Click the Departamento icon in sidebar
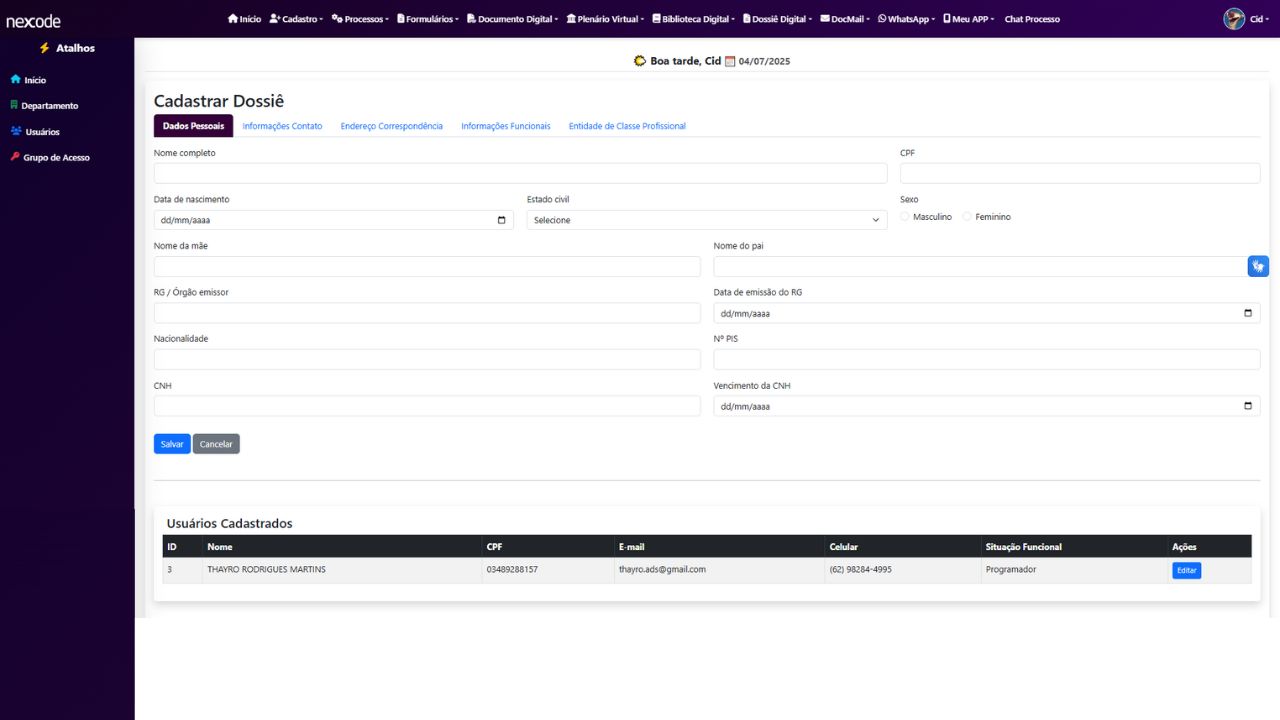Viewport: 1280px width, 720px height. click(14, 105)
